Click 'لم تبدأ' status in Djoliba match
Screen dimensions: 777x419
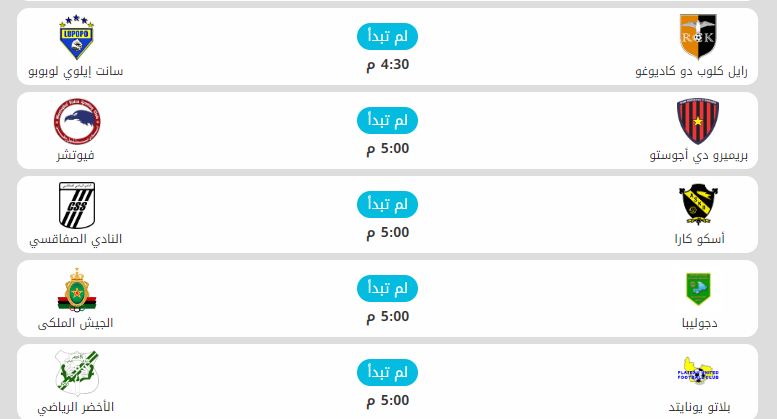coord(387,288)
